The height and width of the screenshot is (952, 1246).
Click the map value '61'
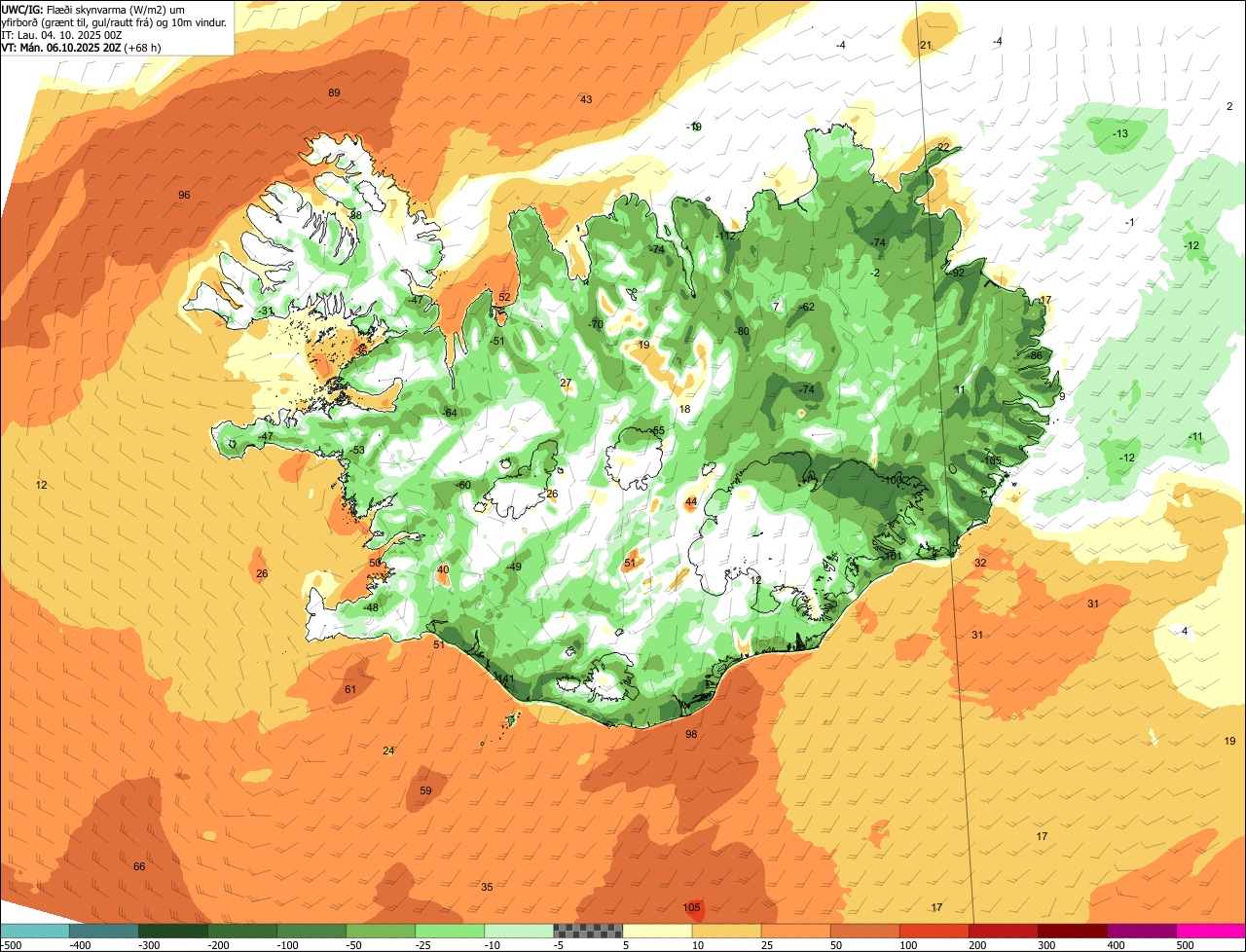(350, 689)
